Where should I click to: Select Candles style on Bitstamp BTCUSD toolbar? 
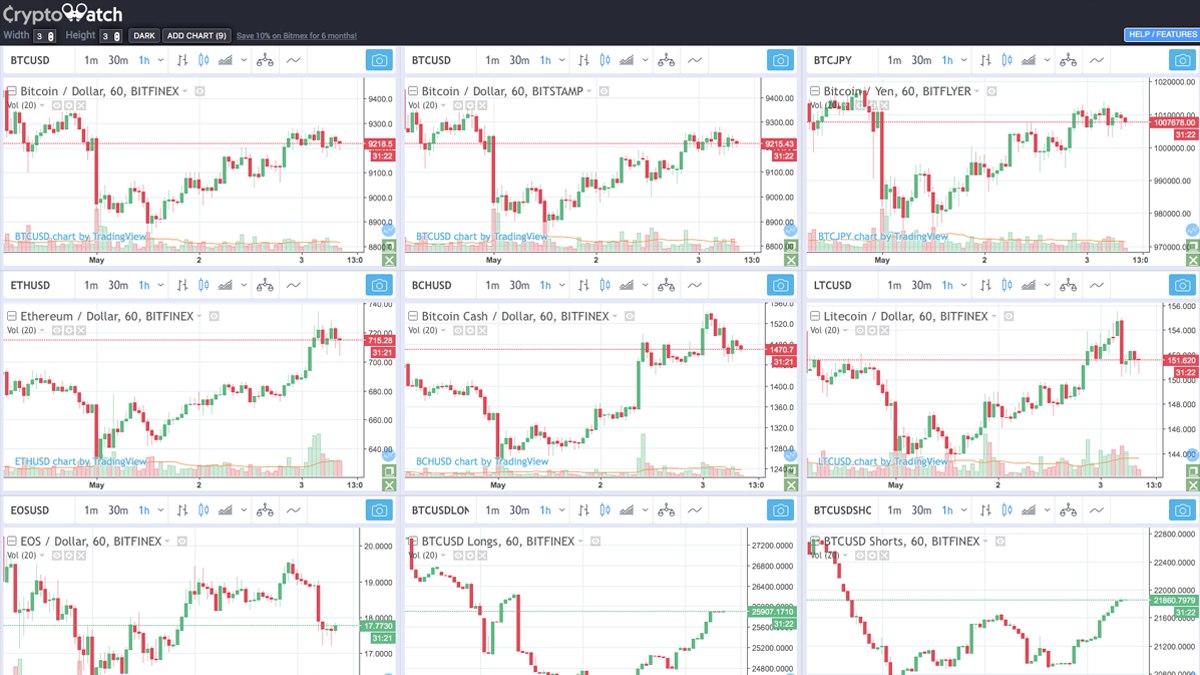coord(604,61)
